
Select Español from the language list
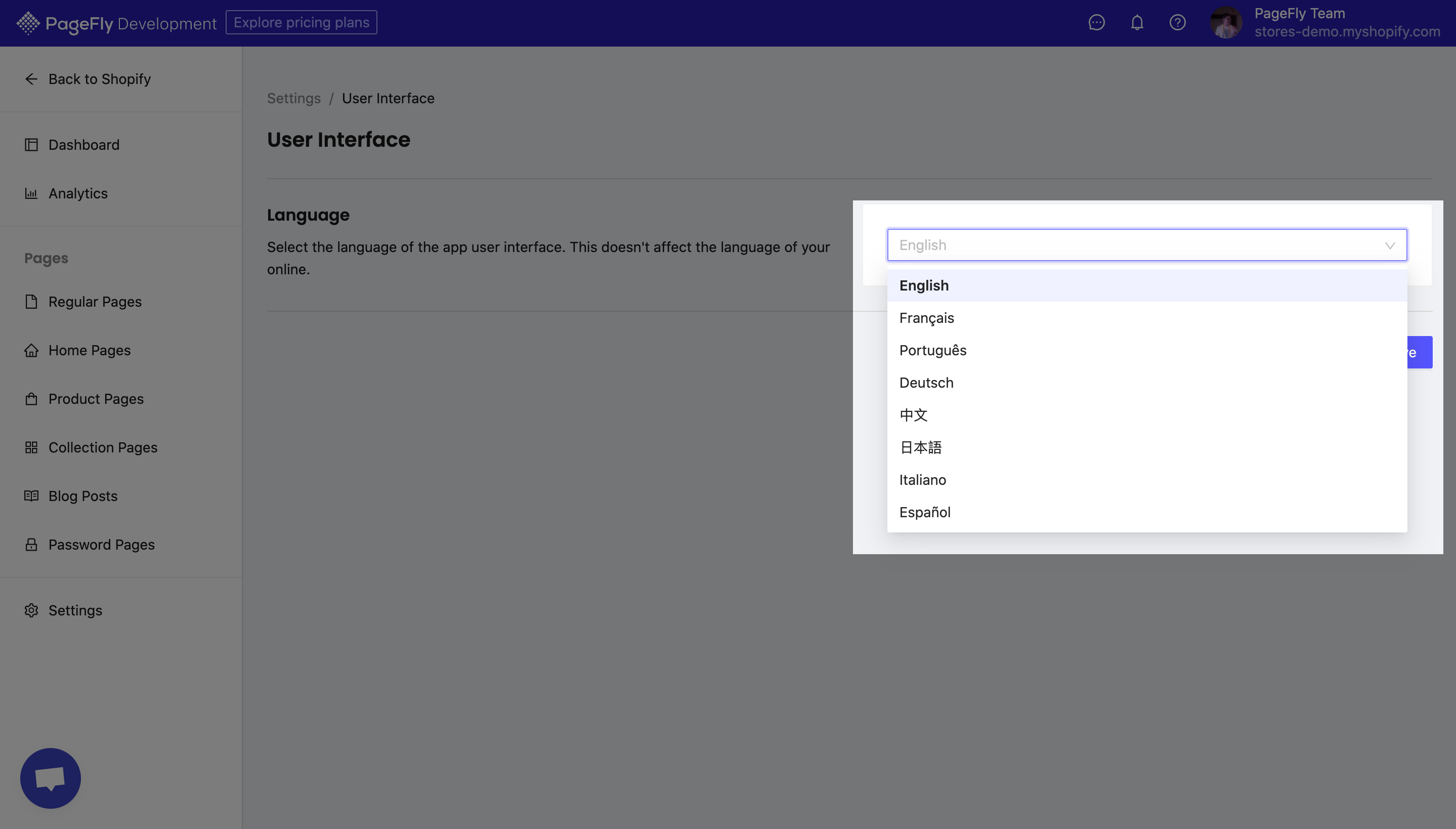tap(1147, 513)
